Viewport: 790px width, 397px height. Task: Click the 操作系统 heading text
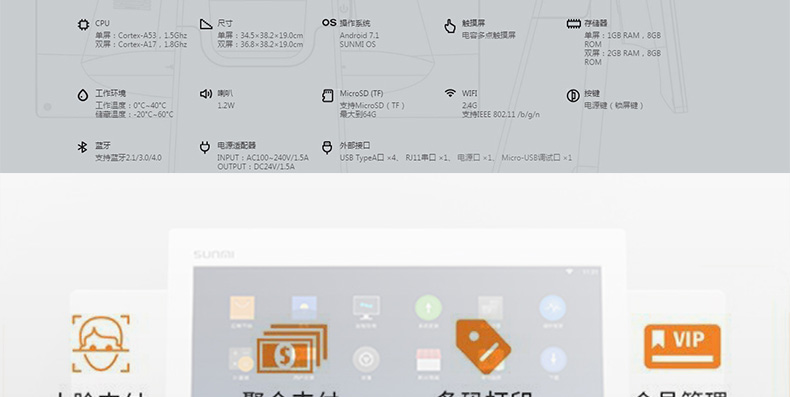355,23
